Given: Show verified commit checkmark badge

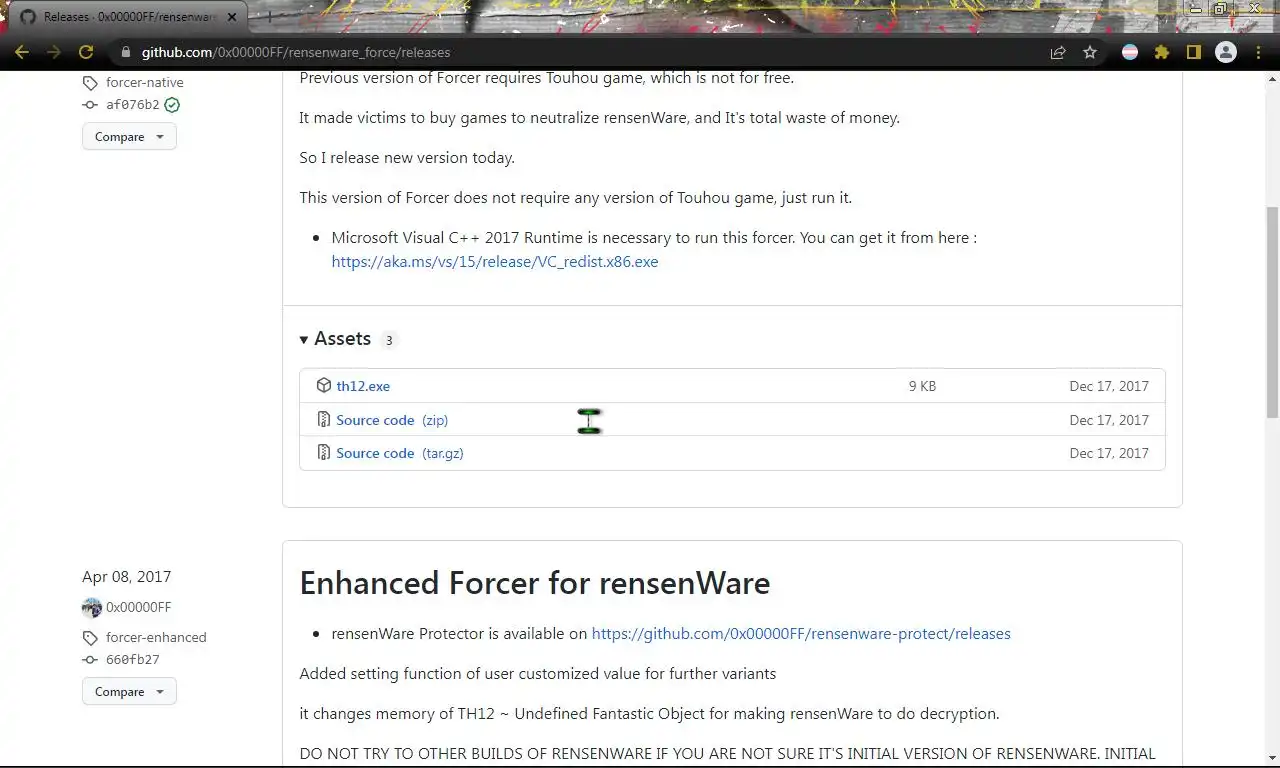Looking at the screenshot, I should pyautogui.click(x=172, y=105).
